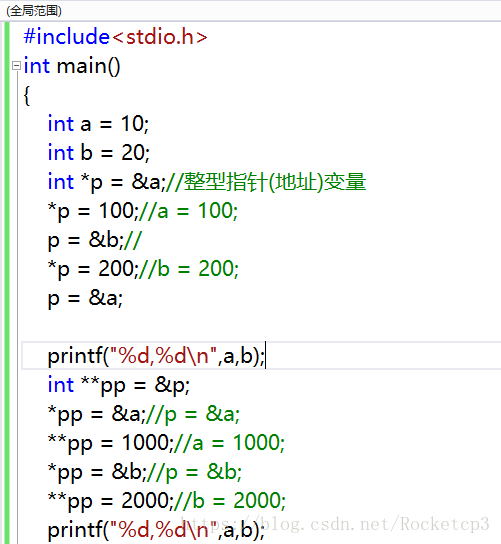Viewport: 501px width, 544px height.
Task: Click the '*p = 100;' statement
Action: [x=93, y=211]
